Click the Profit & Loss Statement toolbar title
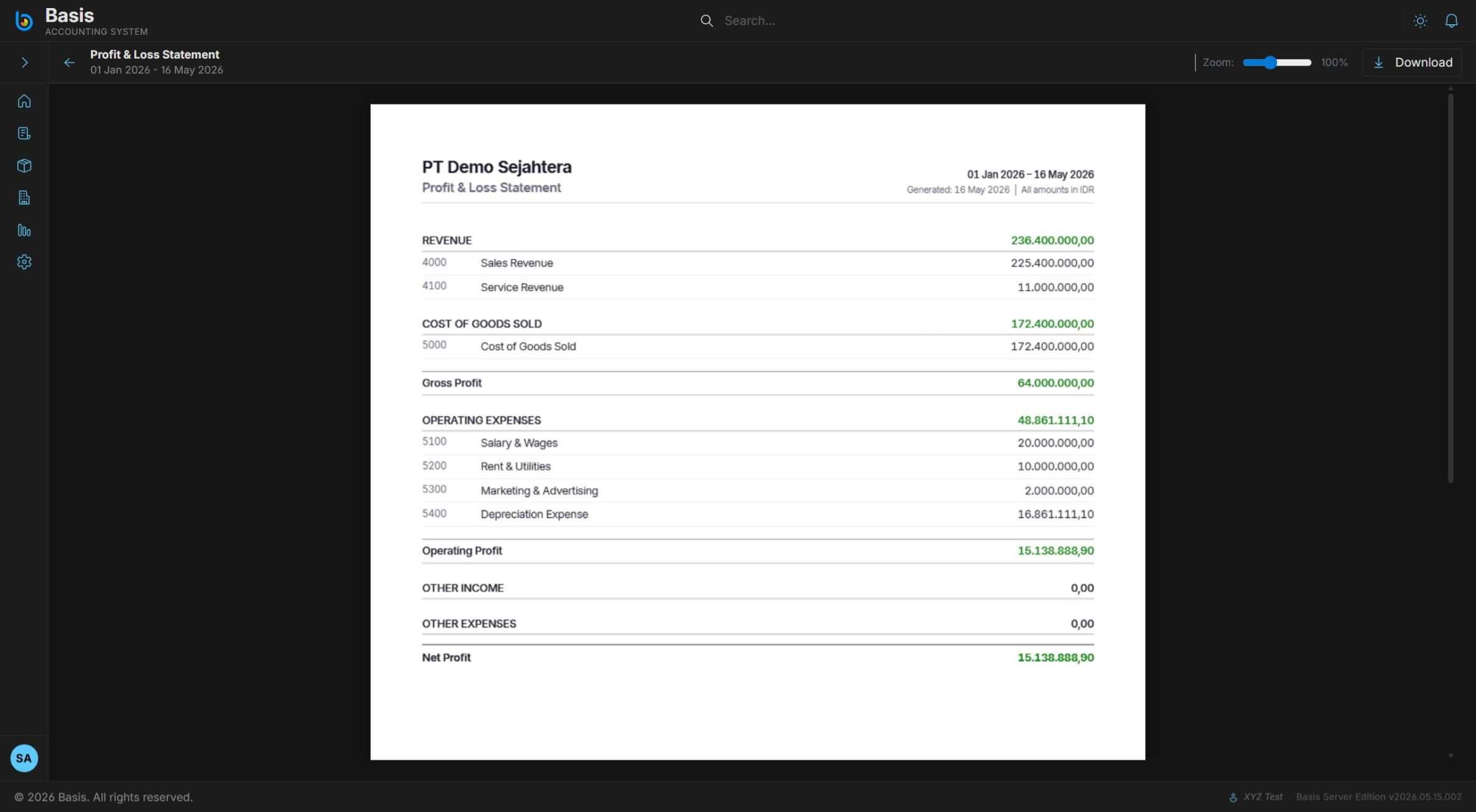Screen dimensions: 1476x812 154,55
